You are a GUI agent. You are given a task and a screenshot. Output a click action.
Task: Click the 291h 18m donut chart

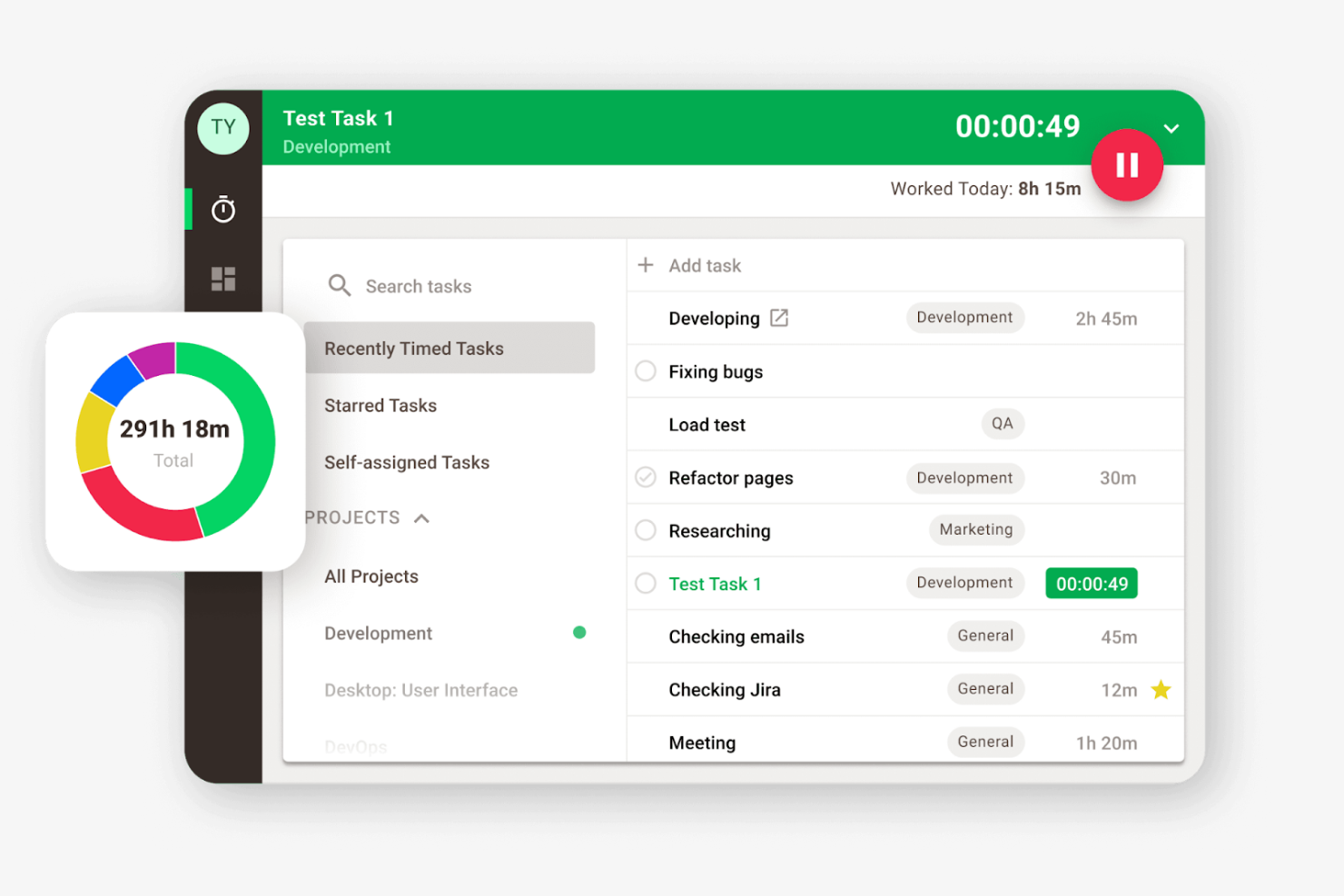(173, 440)
